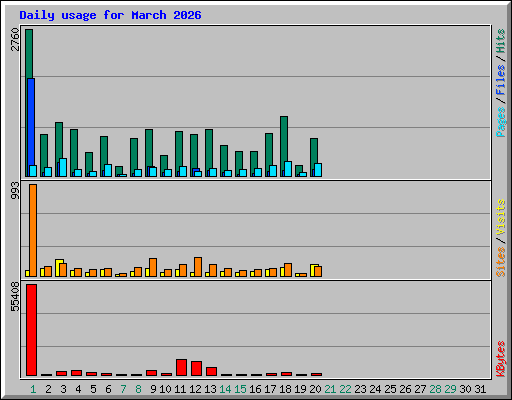Image resolution: width=512 pixels, height=400 pixels.
Task: Click day 17 label on the x-axis
Action: click(x=270, y=389)
